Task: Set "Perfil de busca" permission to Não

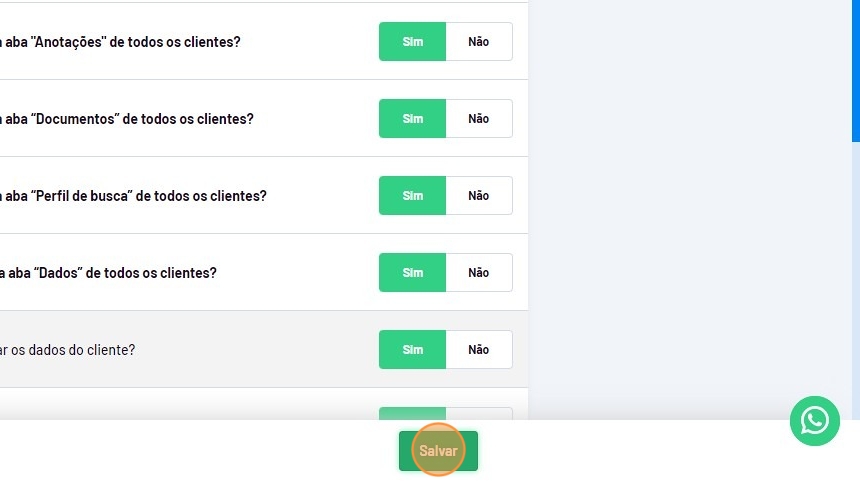Action: pyautogui.click(x=479, y=196)
